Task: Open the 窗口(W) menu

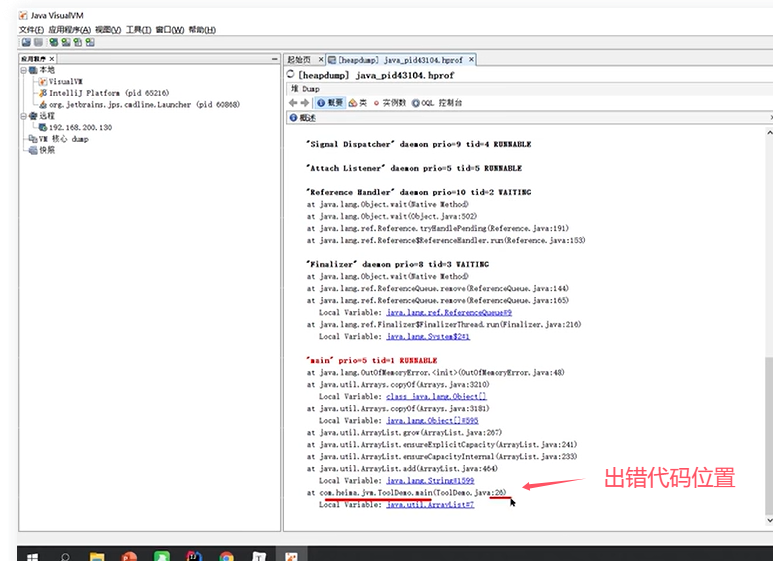Action: pos(170,30)
